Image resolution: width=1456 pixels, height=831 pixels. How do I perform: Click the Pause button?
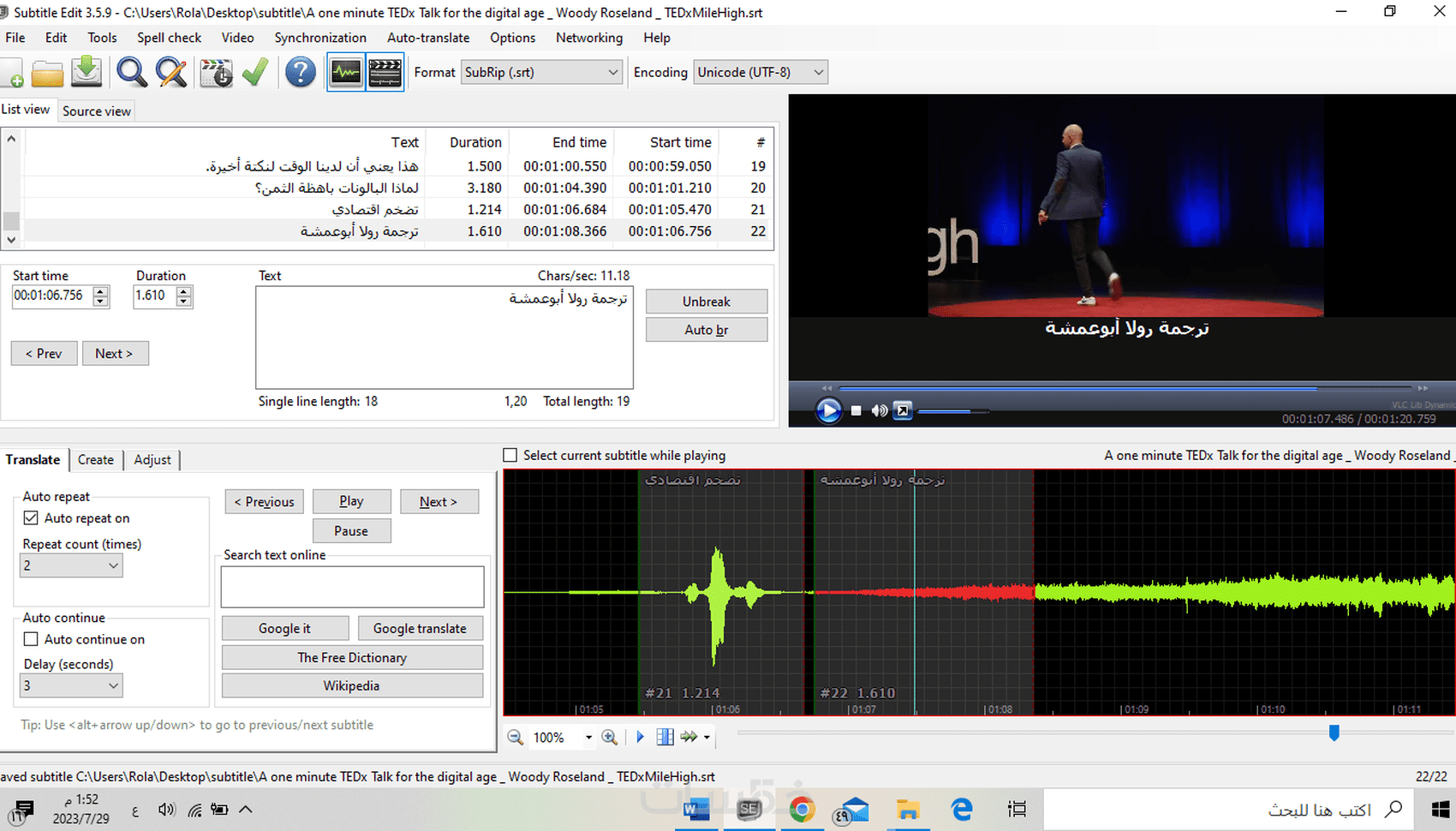[x=351, y=531]
